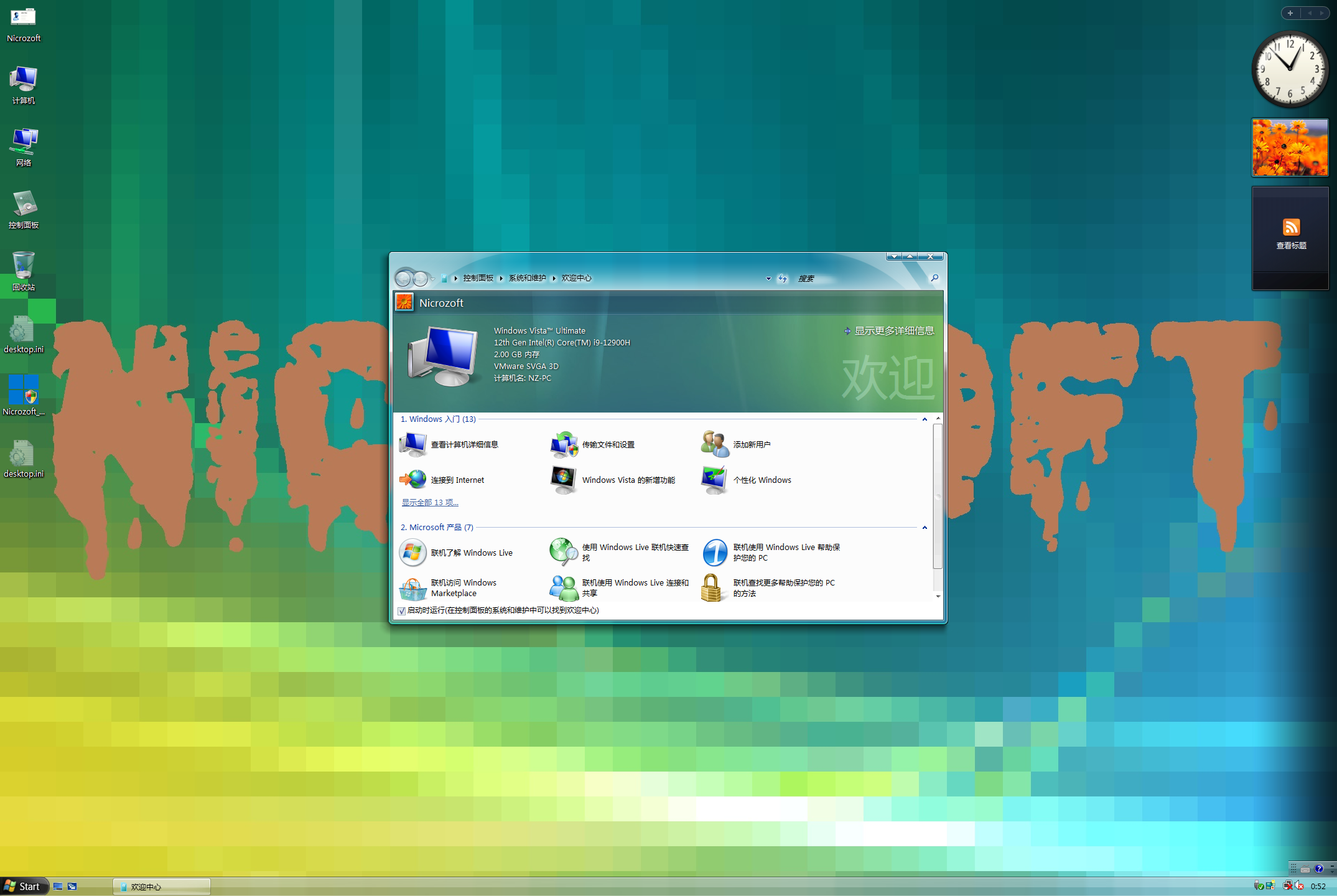Click the 联机了解 Windows Live logo icon

412,553
